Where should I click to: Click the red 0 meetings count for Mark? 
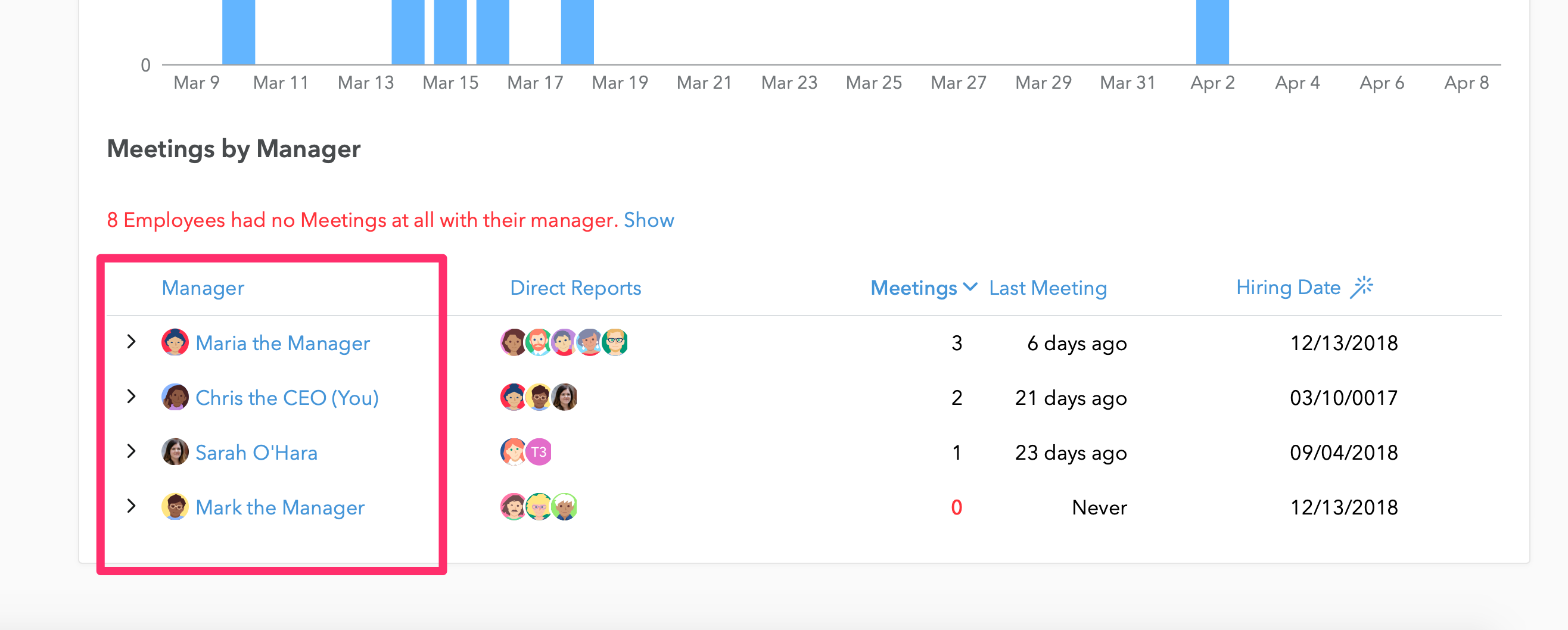click(x=956, y=507)
